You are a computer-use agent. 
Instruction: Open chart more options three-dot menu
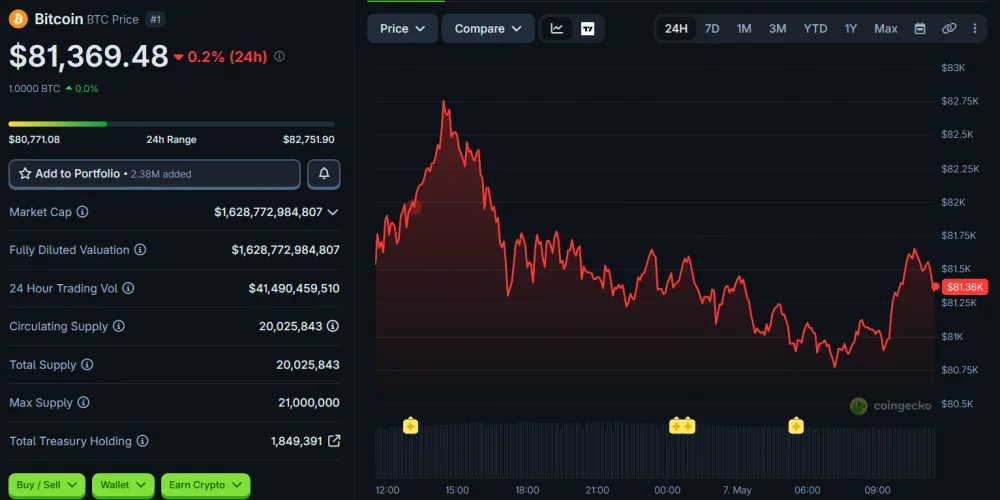click(x=974, y=29)
